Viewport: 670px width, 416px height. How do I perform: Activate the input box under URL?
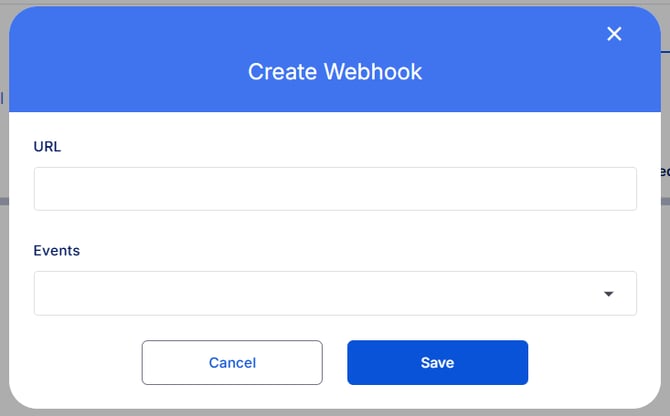point(335,189)
